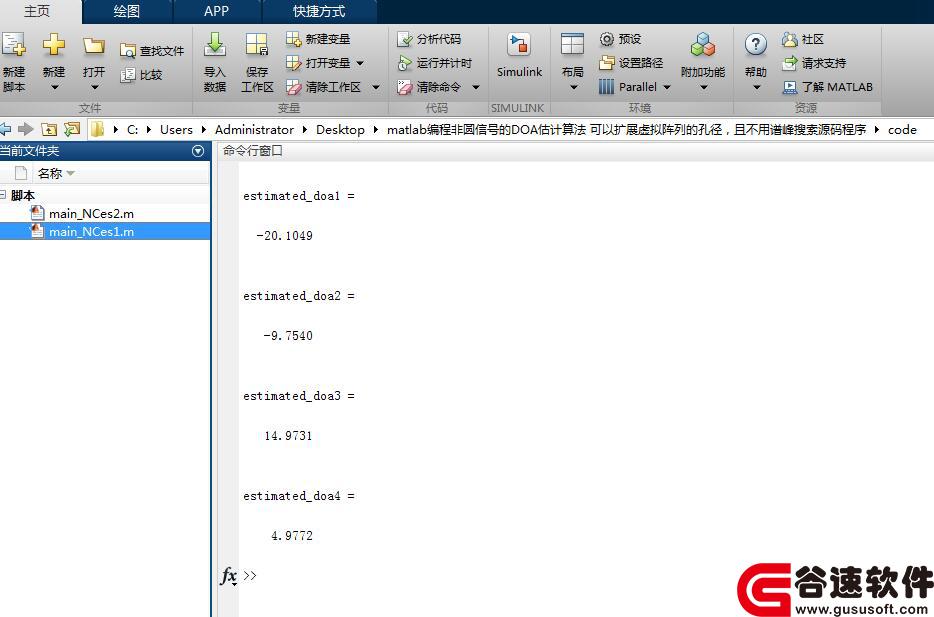Click the browse for folder icon
The height and width of the screenshot is (617, 934).
(x=72, y=129)
